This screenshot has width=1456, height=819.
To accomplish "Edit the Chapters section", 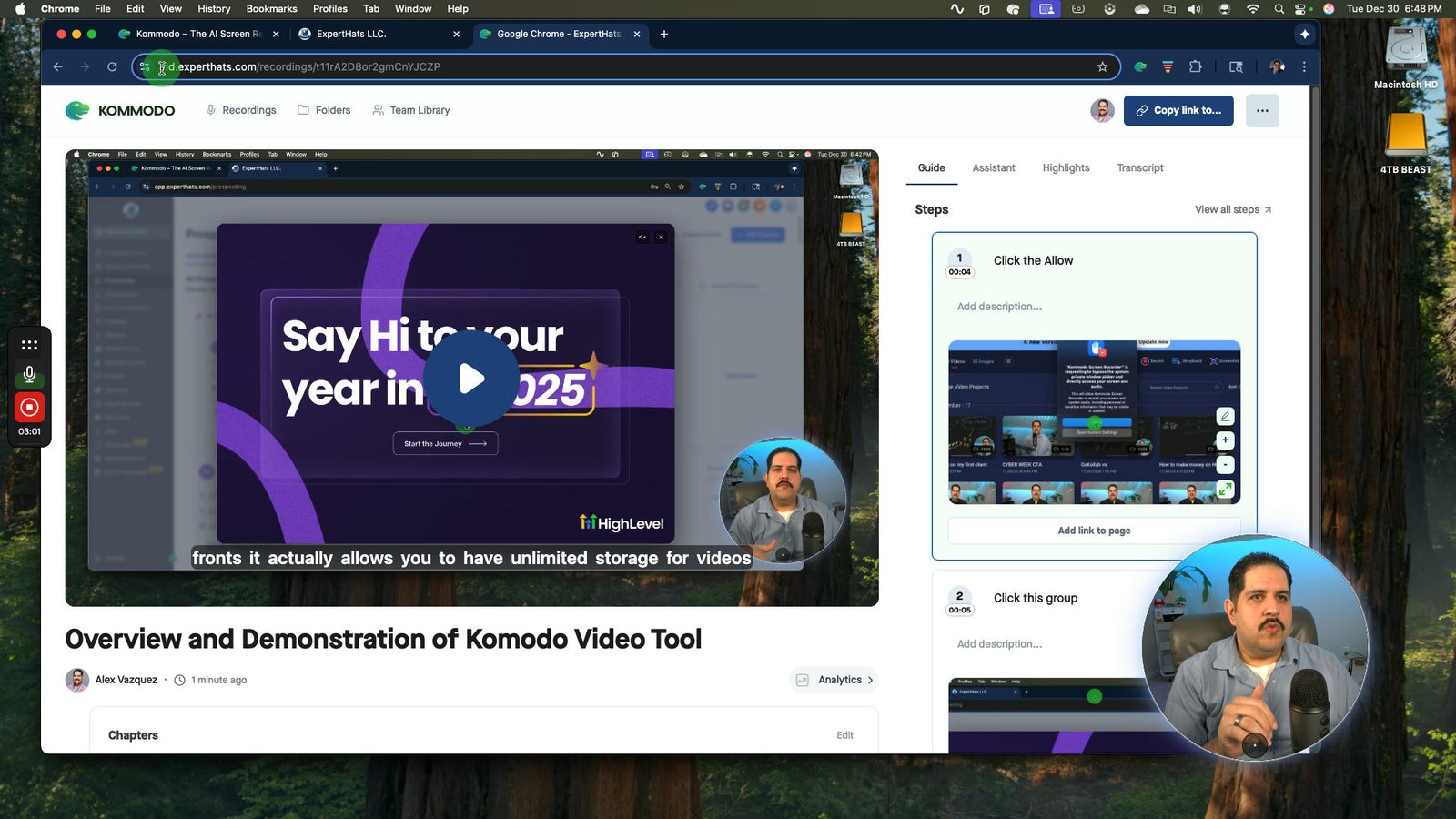I will (x=844, y=735).
